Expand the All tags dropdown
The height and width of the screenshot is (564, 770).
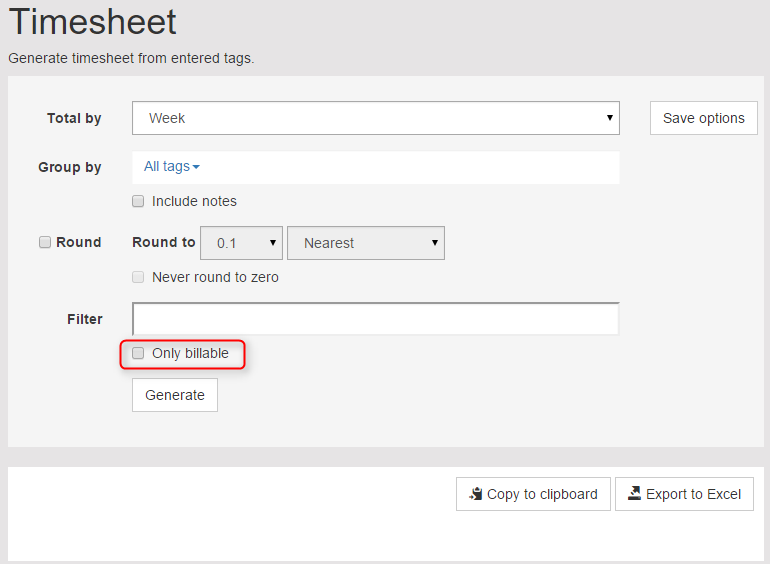[171, 167]
